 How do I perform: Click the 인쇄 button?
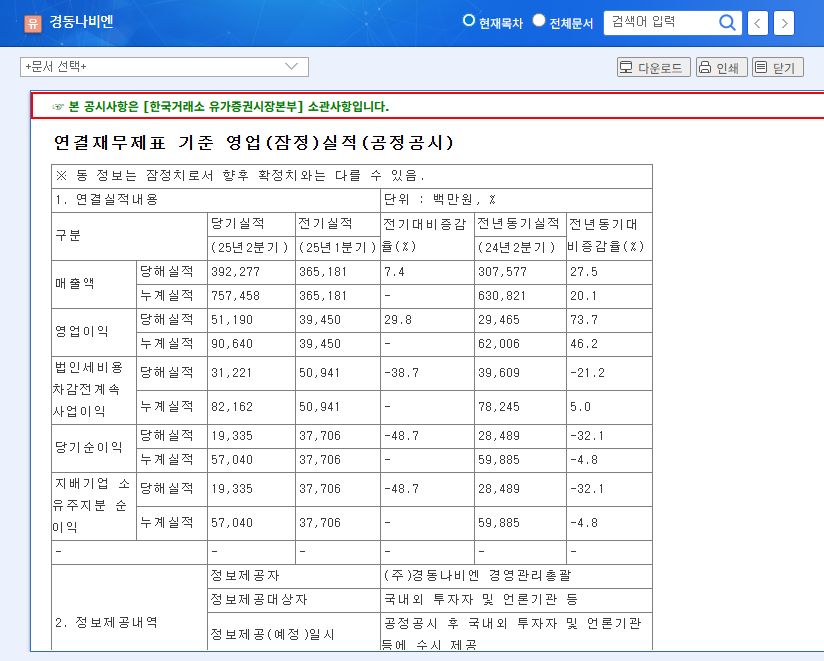[719, 67]
